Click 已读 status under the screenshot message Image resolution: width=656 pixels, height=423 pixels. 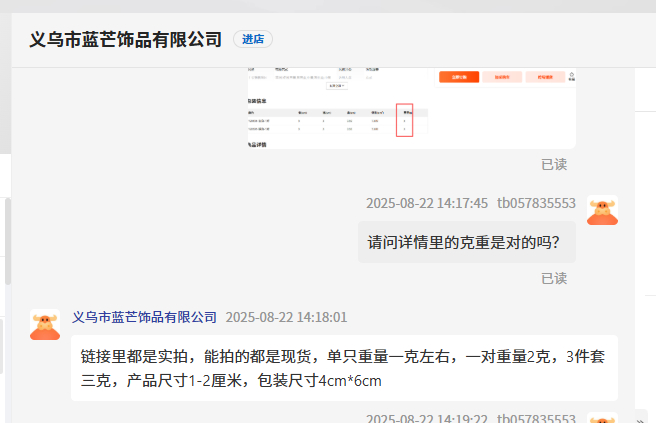554,164
